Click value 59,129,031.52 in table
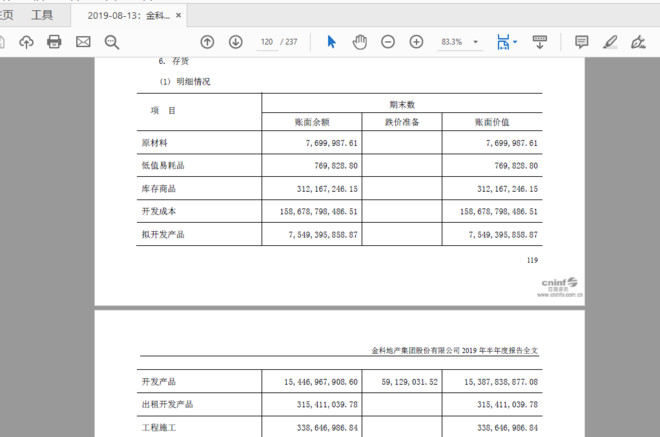660x437 pixels. click(410, 382)
